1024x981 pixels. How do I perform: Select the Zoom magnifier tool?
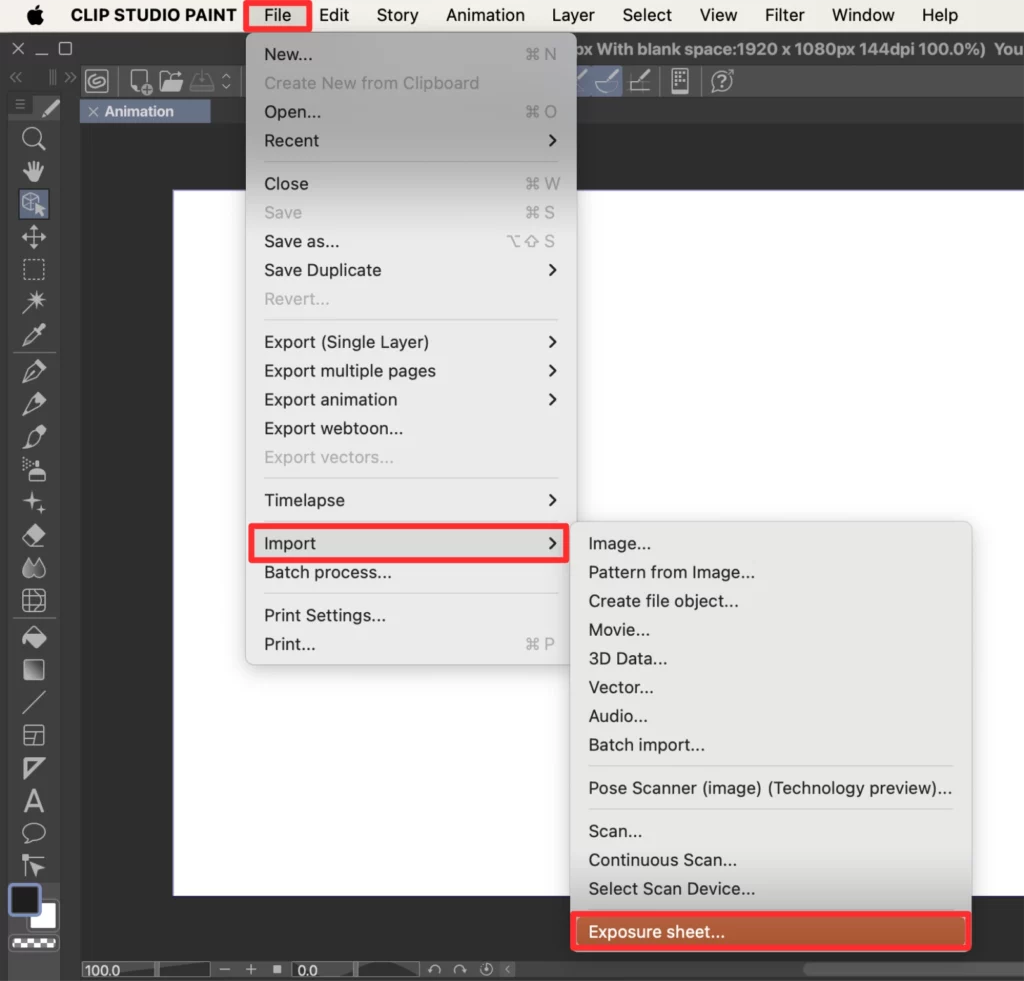[33, 138]
